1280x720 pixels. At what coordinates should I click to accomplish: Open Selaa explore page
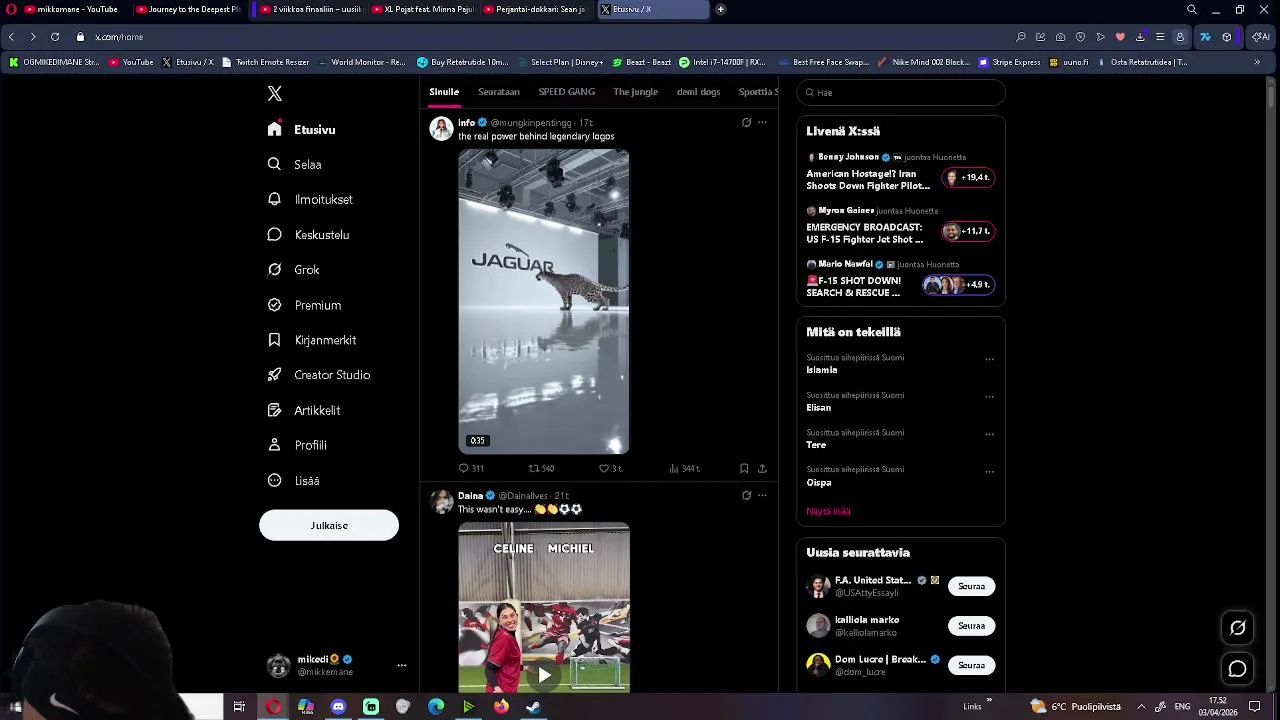[295, 165]
